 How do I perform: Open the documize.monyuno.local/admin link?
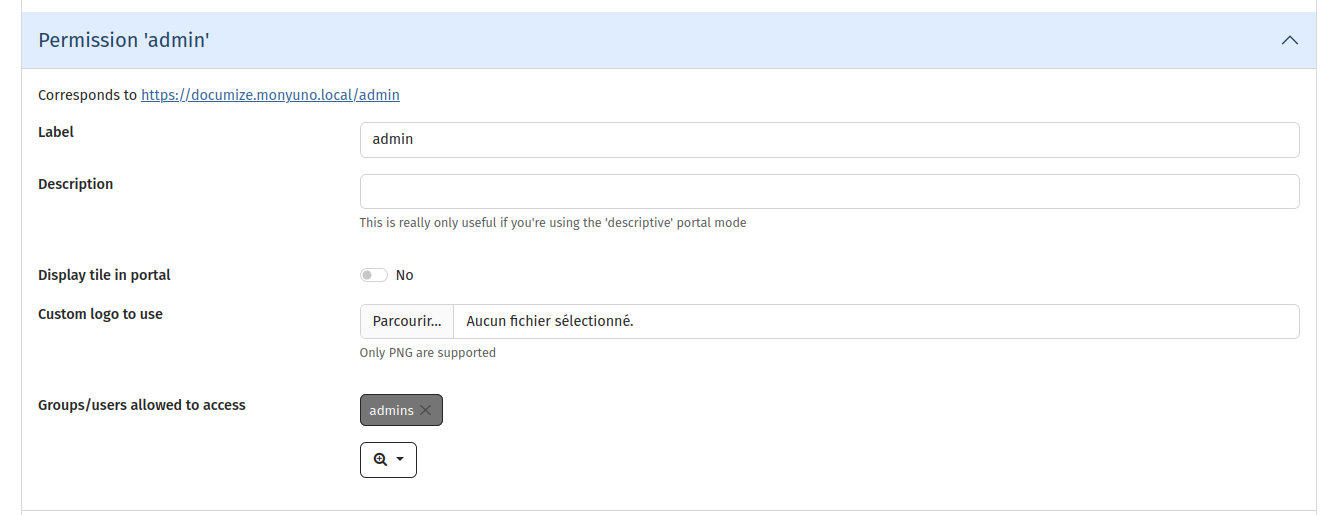point(270,96)
